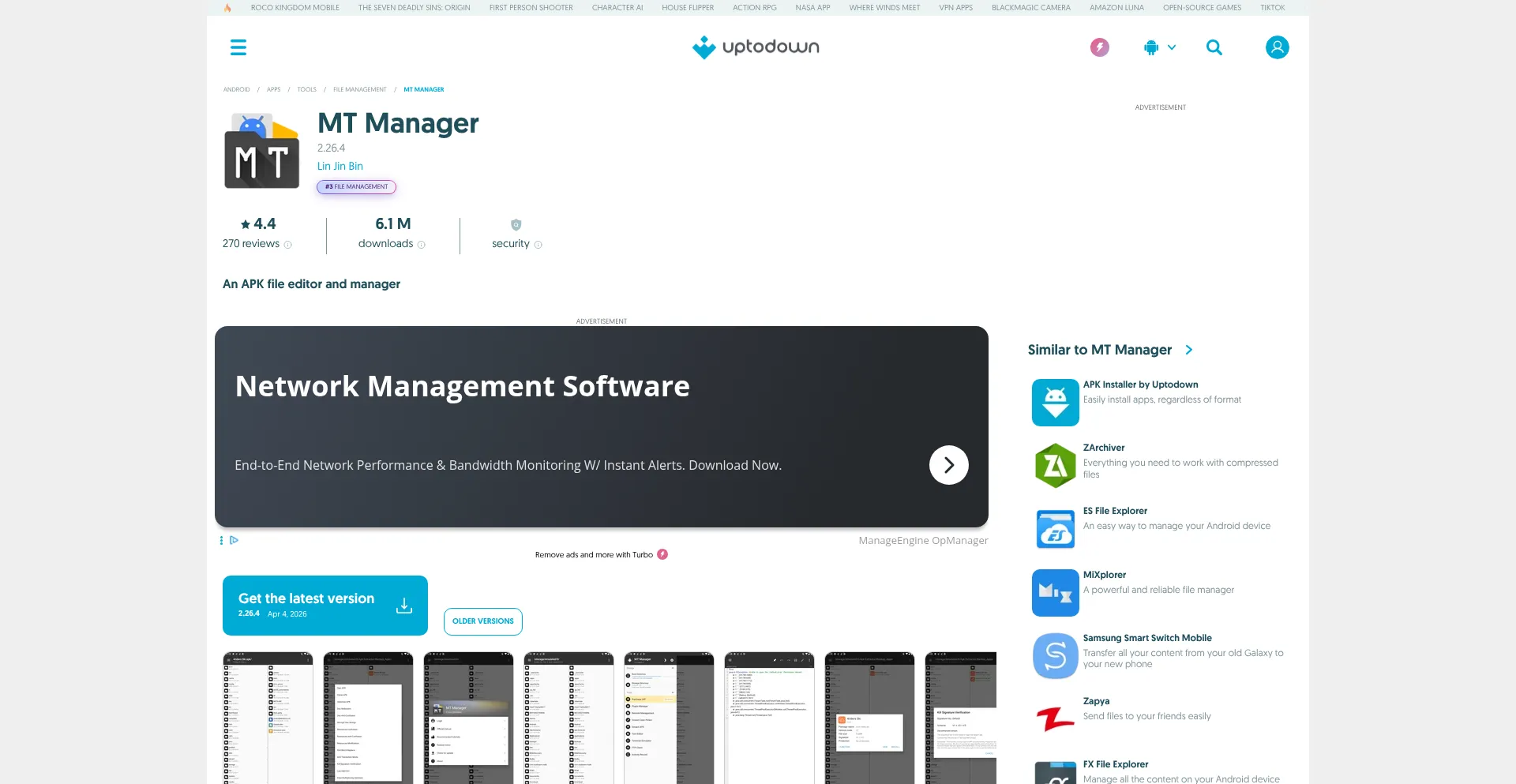
Task: Click the search magnifier icon
Action: coord(1214,47)
